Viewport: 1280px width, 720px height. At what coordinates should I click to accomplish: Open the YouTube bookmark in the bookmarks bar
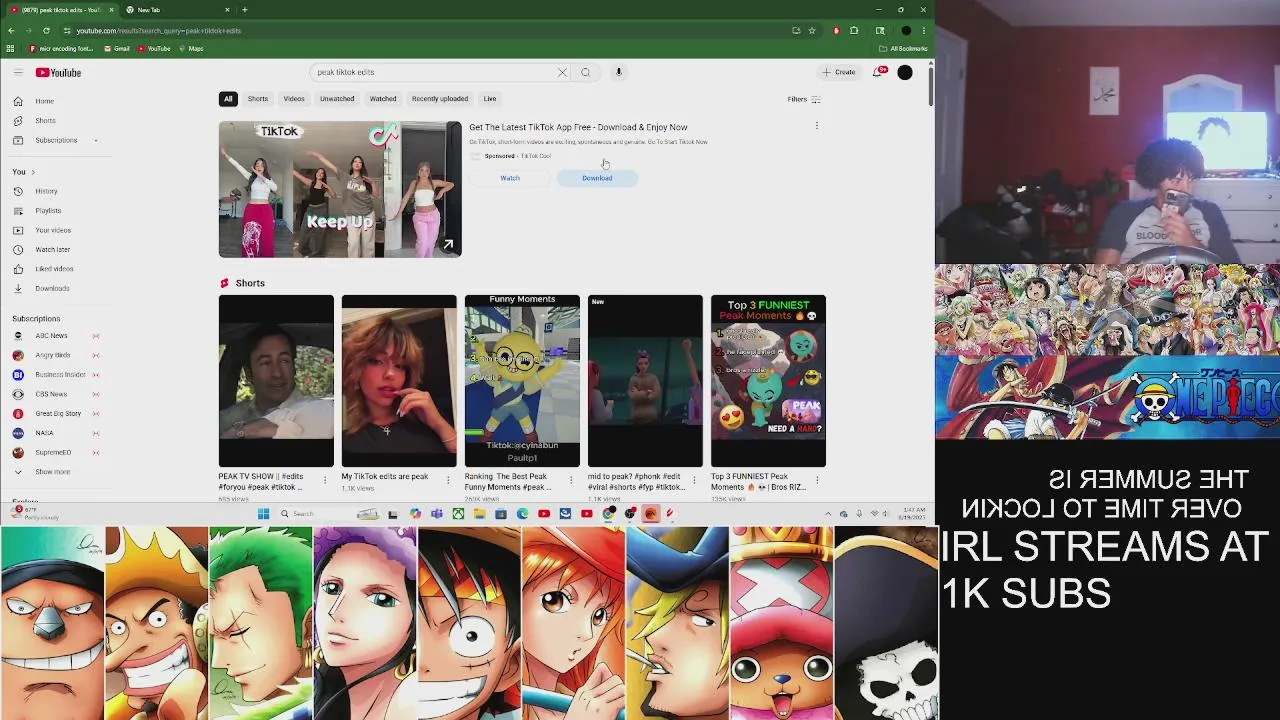point(154,48)
